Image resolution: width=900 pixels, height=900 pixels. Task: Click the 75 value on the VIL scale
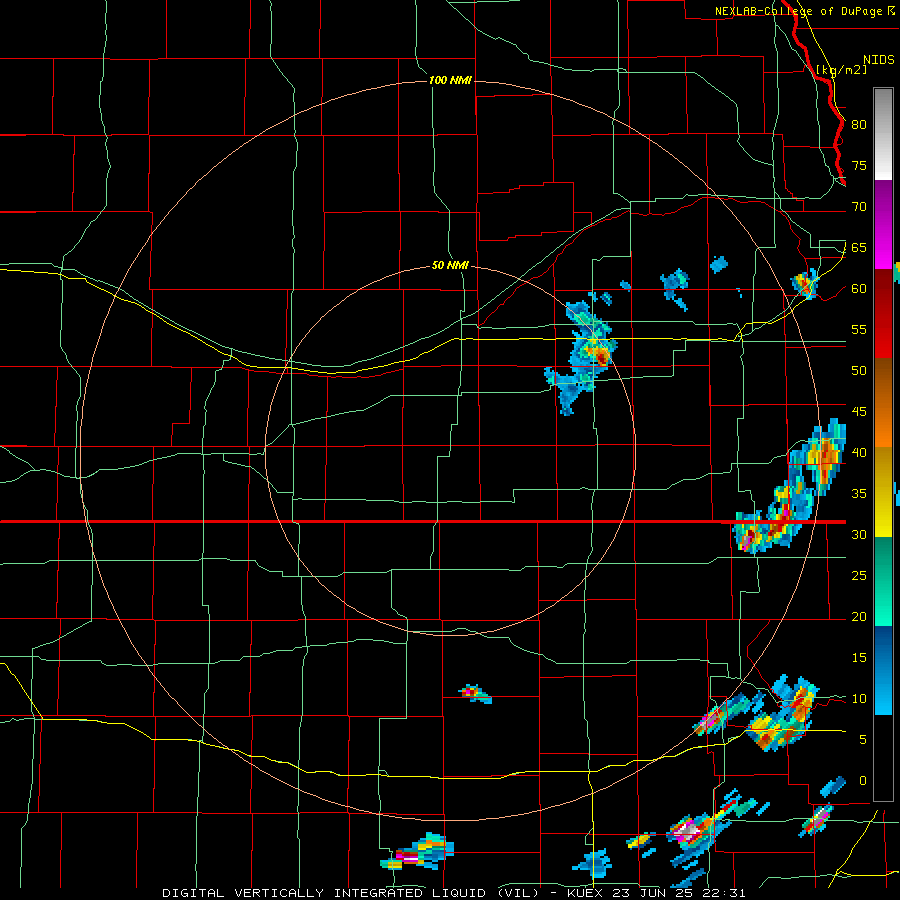click(x=859, y=165)
